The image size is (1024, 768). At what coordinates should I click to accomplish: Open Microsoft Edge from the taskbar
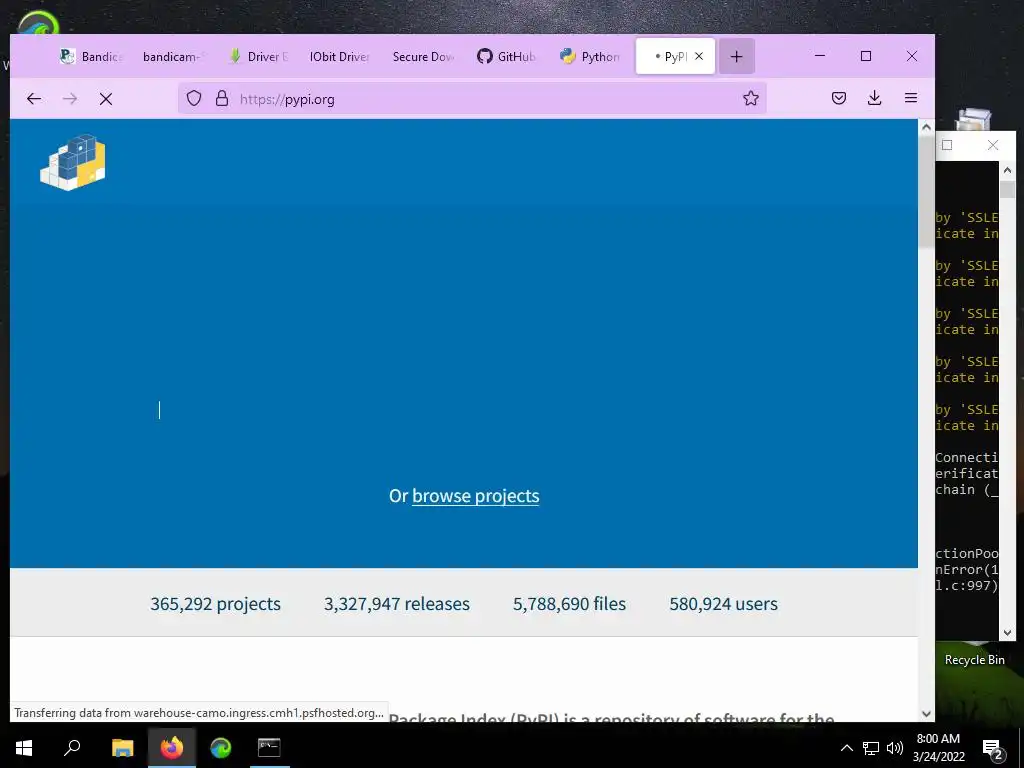coord(221,748)
